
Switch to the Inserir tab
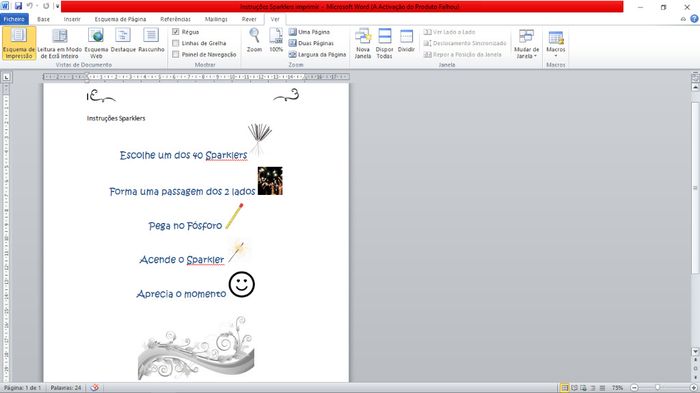tap(72, 19)
